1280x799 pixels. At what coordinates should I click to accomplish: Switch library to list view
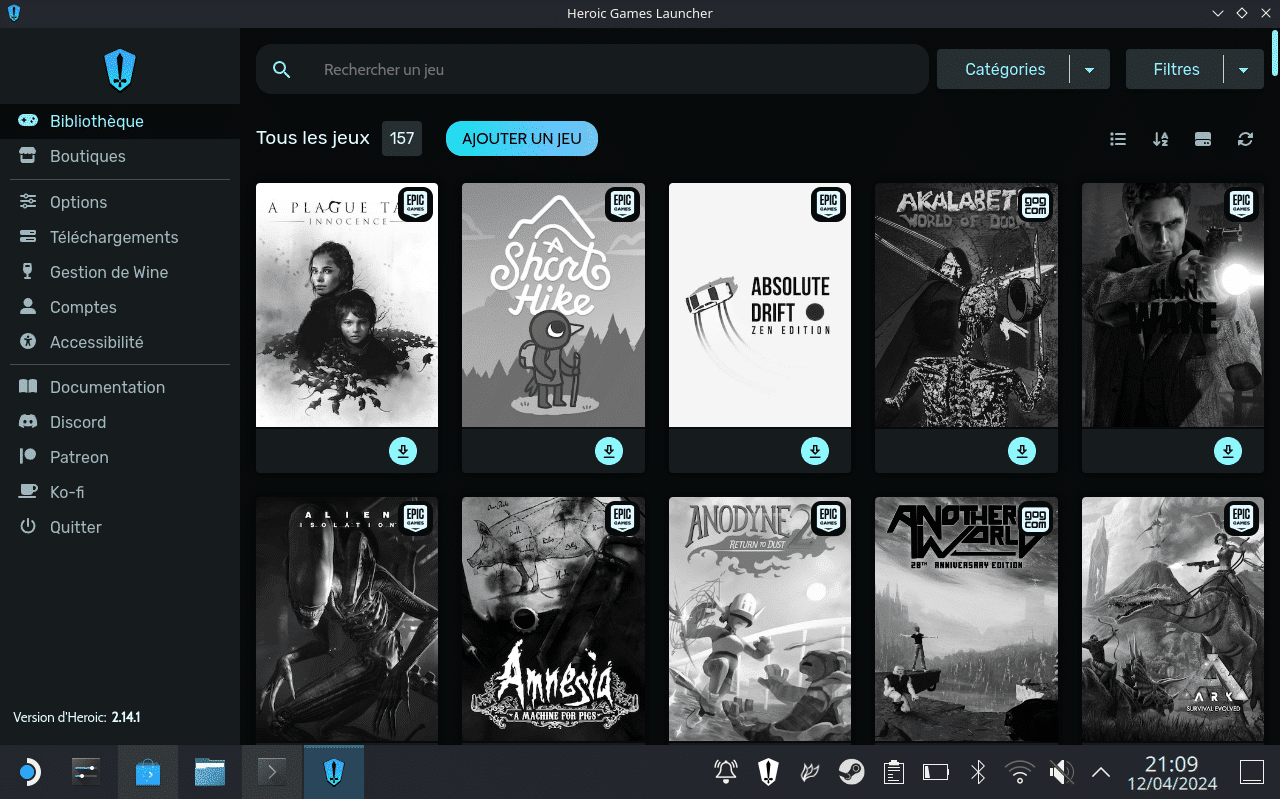point(1118,139)
